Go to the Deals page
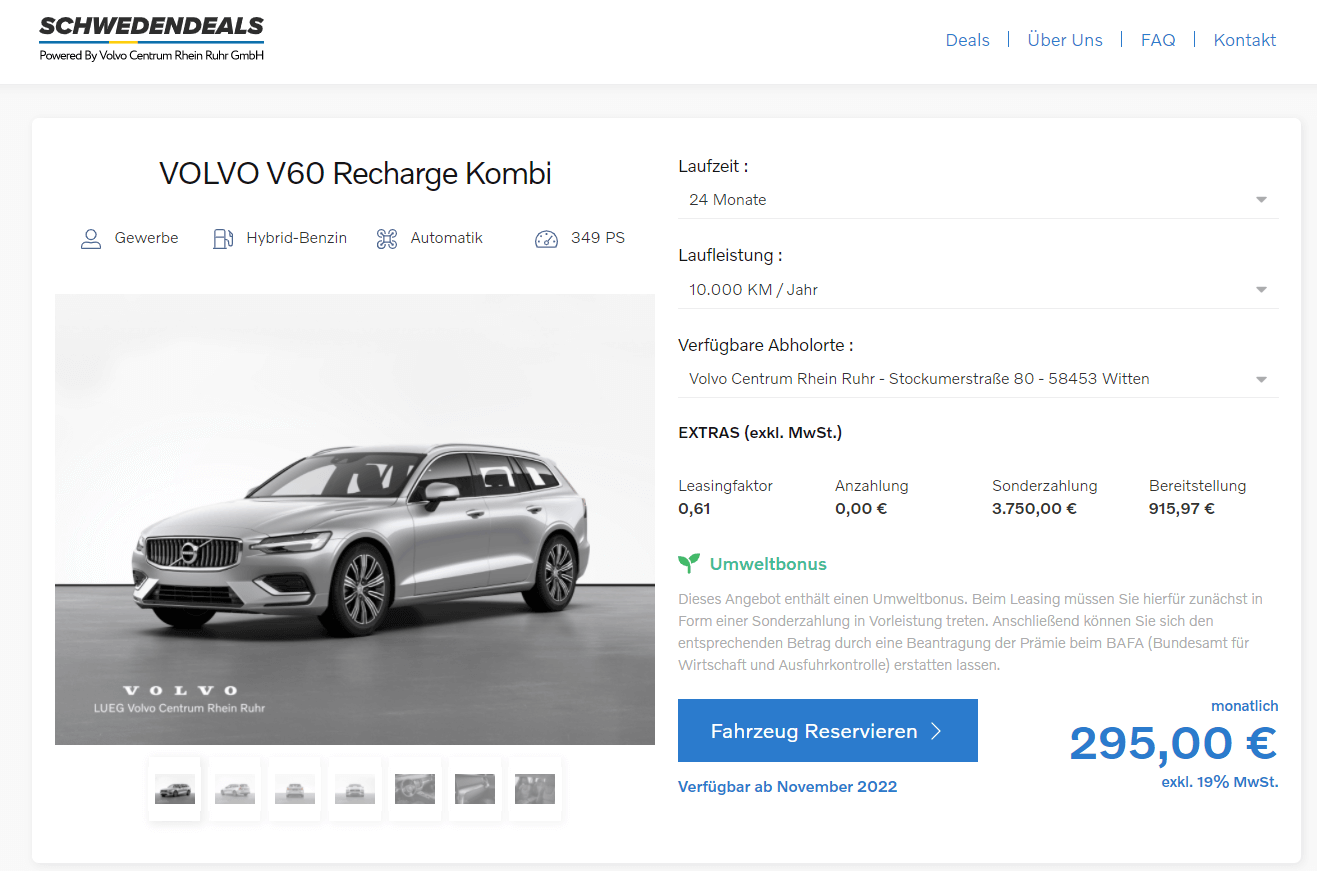Image resolution: width=1317 pixels, height=871 pixels. click(967, 40)
